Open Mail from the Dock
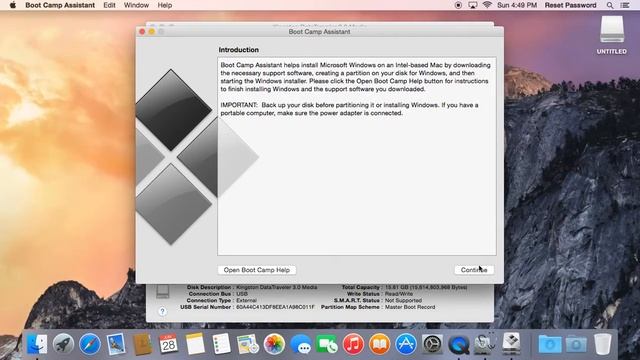This screenshot has height=360, width=640. [x=116, y=344]
